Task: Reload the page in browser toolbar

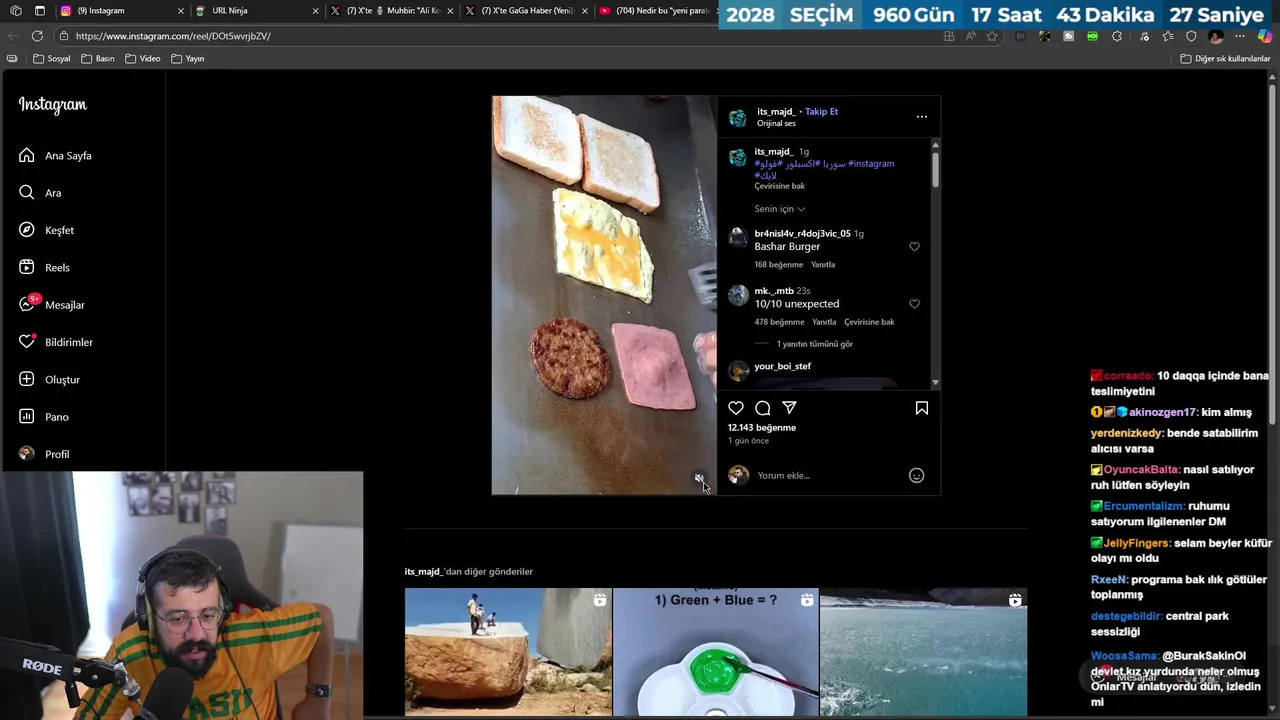Action: point(37,36)
